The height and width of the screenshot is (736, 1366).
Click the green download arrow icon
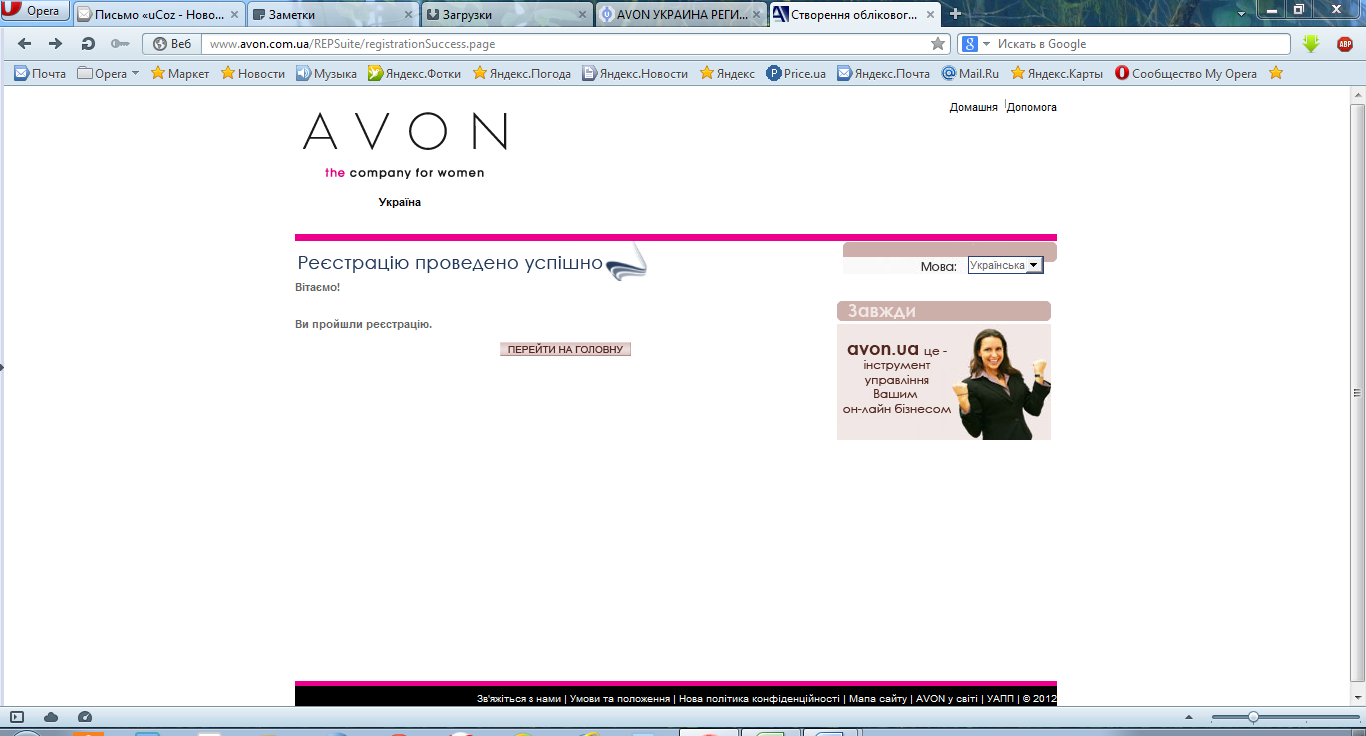1312,44
